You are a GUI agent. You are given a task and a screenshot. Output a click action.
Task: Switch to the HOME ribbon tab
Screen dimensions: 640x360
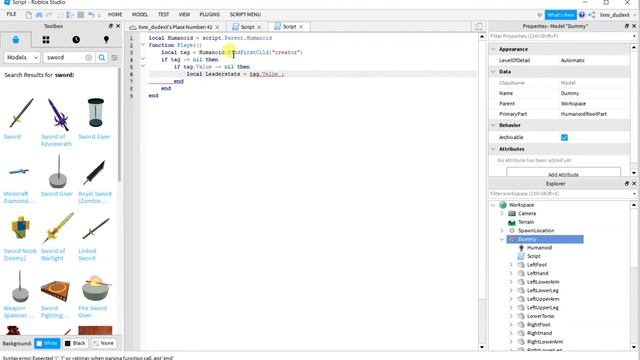[x=115, y=14]
